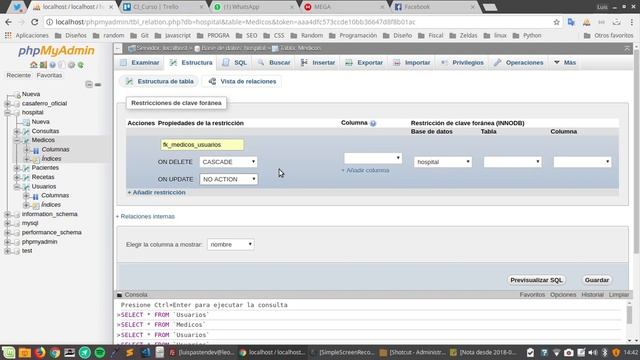
Task: Collapse the top breadcrumb panel arrow icon
Action: pyautogui.click(x=627, y=49)
